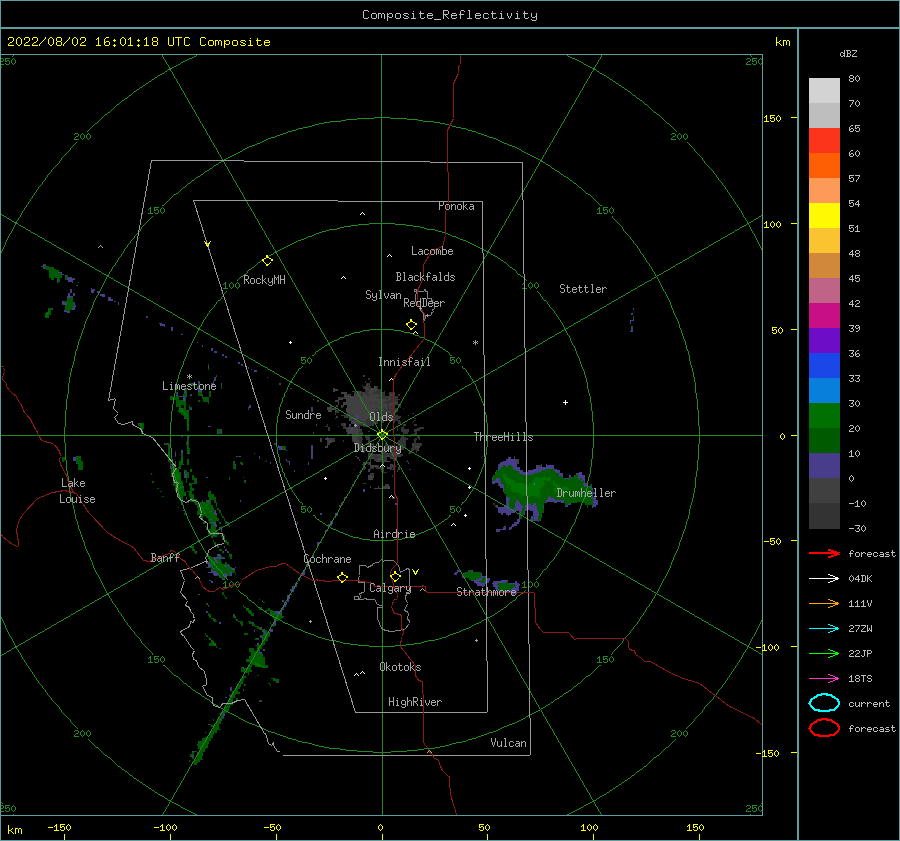900x841 pixels.
Task: Click the Sundre label
Action: click(x=303, y=414)
